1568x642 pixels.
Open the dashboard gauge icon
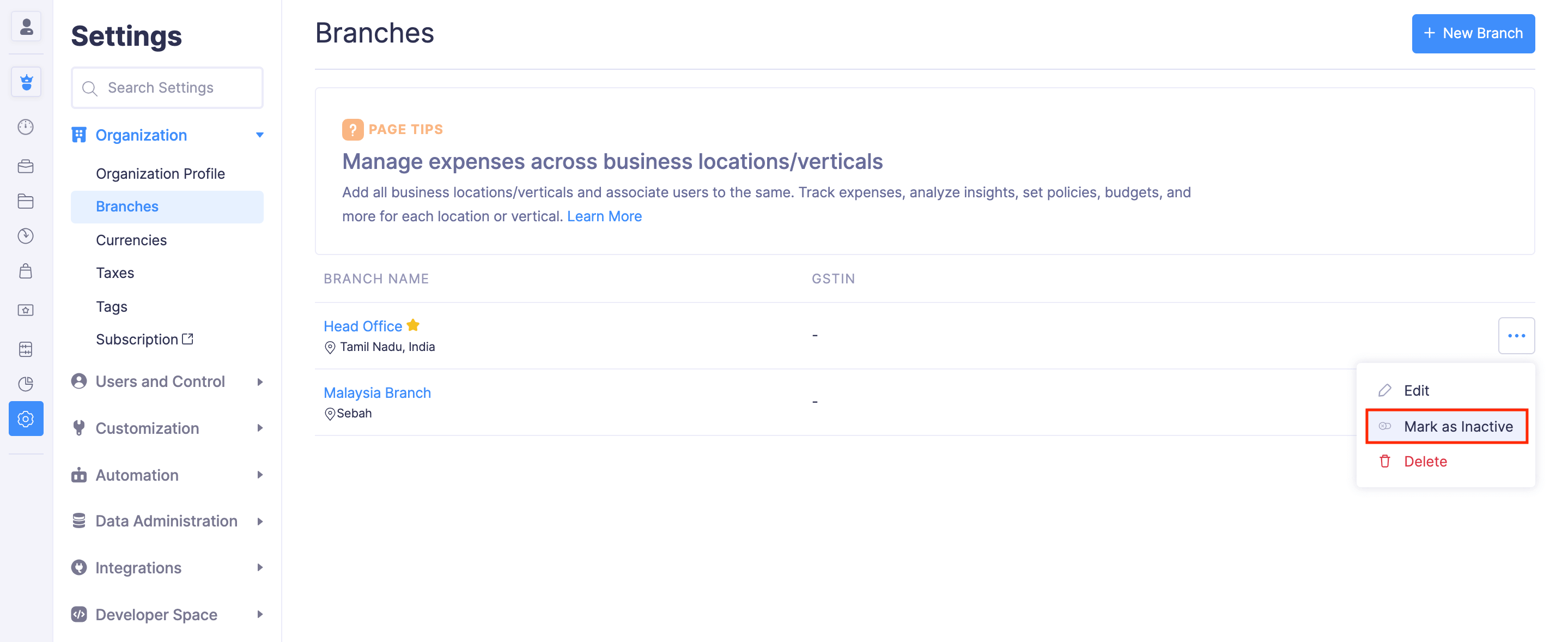click(x=26, y=126)
